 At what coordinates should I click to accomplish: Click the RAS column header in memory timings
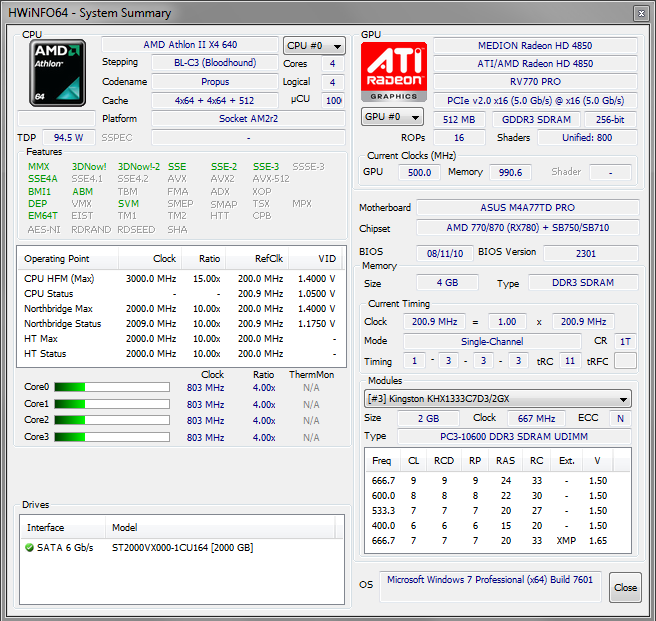(505, 461)
